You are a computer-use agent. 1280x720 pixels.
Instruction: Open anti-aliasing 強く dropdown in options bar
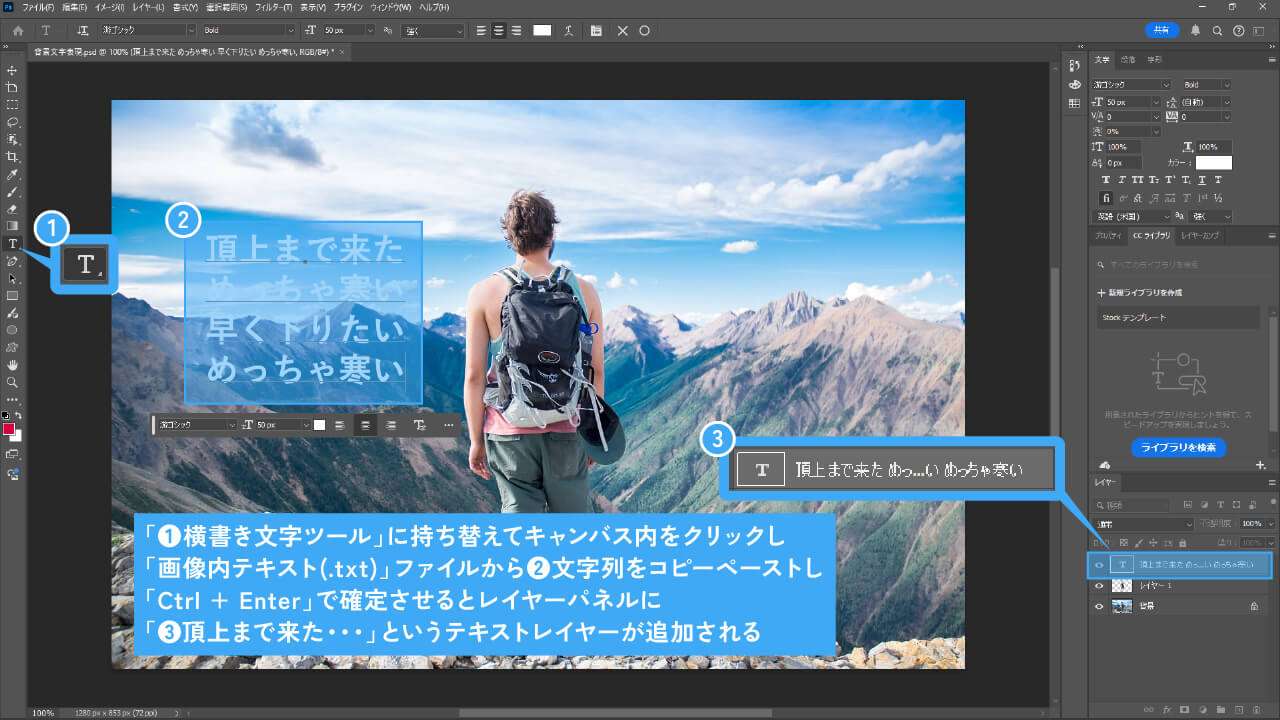pyautogui.click(x=432, y=31)
